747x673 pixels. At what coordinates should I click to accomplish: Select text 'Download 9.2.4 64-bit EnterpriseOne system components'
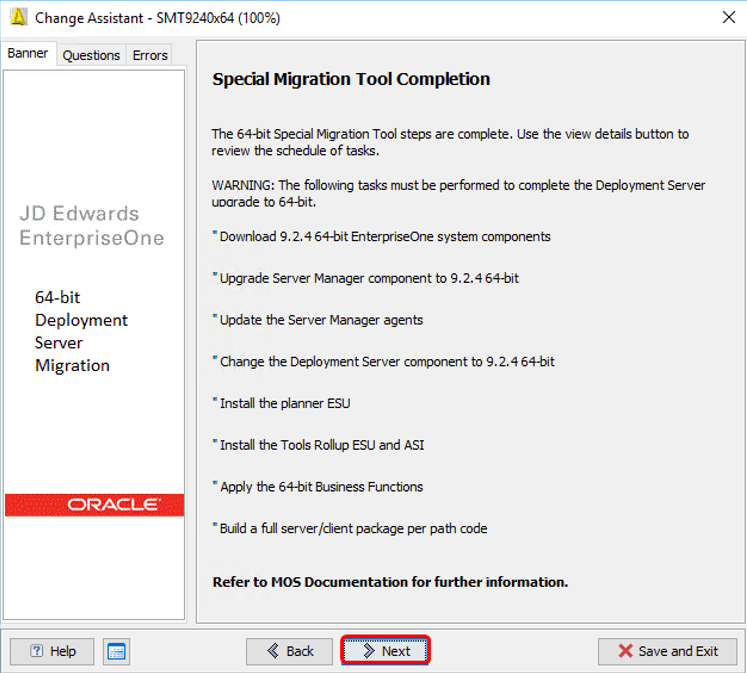point(385,237)
